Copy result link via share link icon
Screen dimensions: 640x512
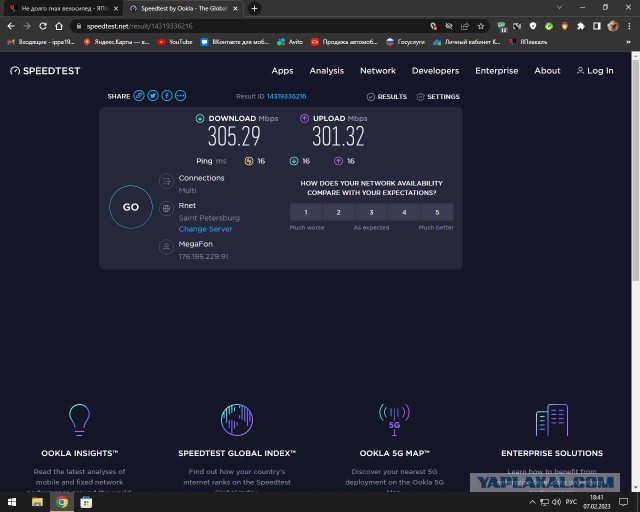[x=139, y=96]
